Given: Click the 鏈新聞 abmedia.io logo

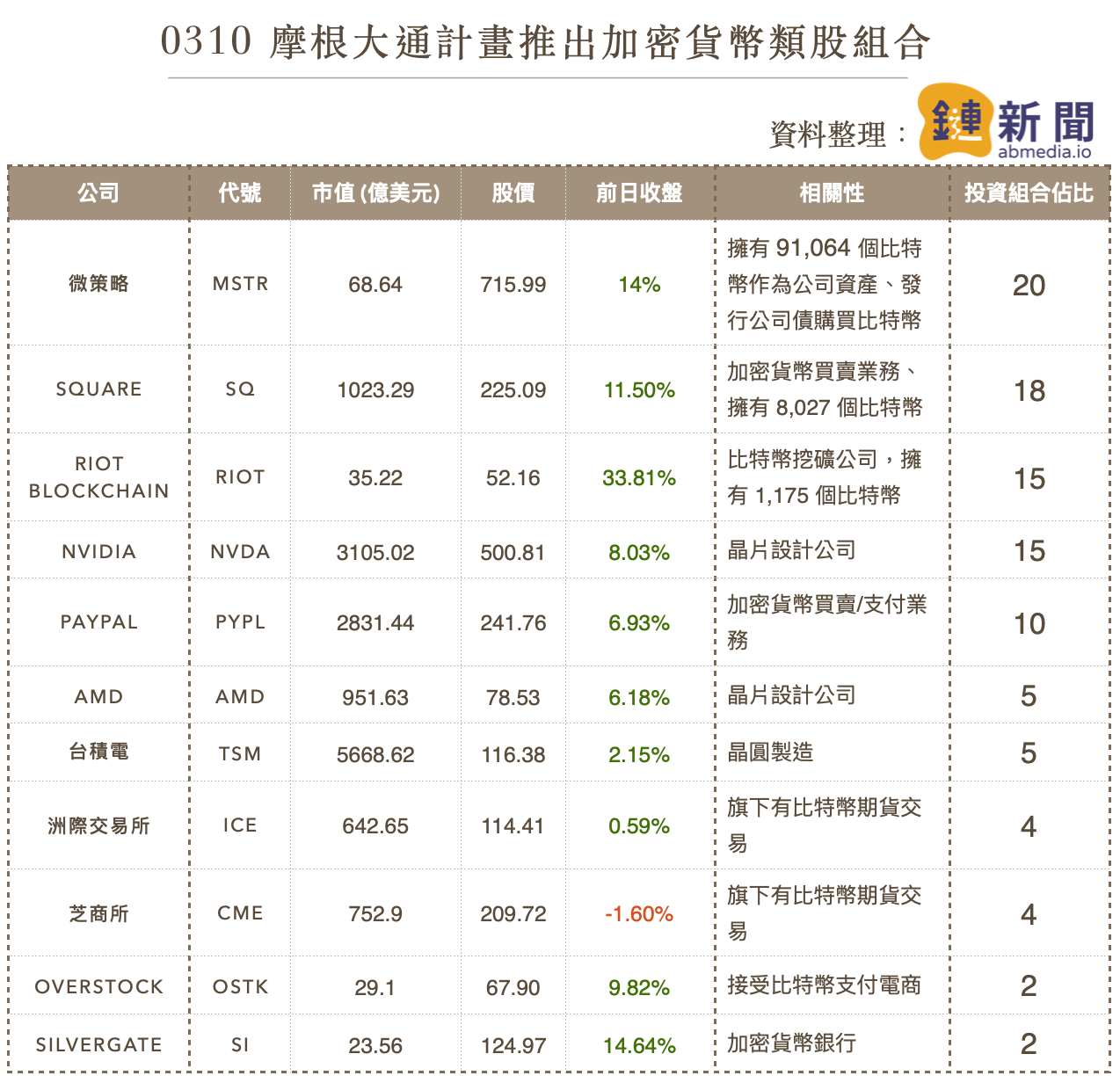Looking at the screenshot, I should 1007,122.
